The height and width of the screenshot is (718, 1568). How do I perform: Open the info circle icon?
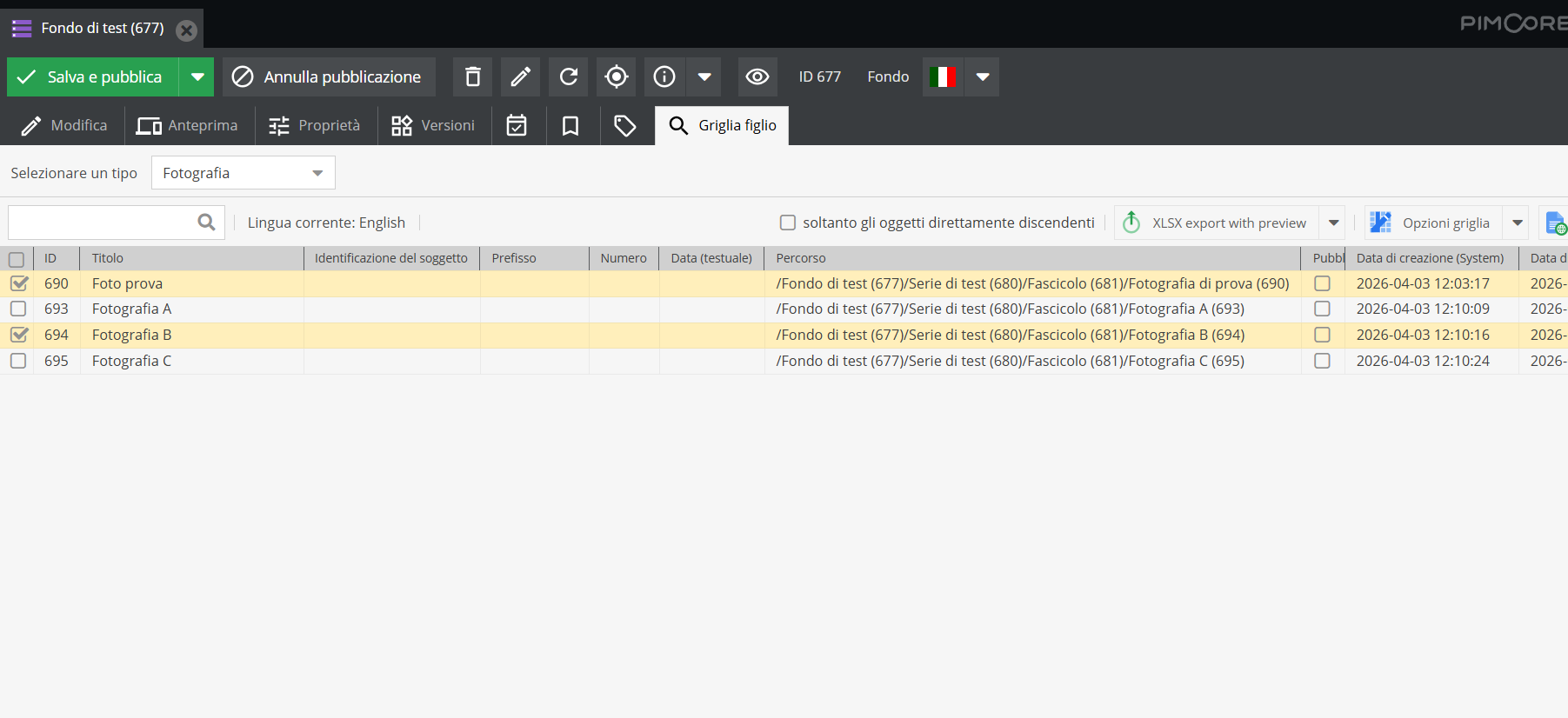coord(664,77)
